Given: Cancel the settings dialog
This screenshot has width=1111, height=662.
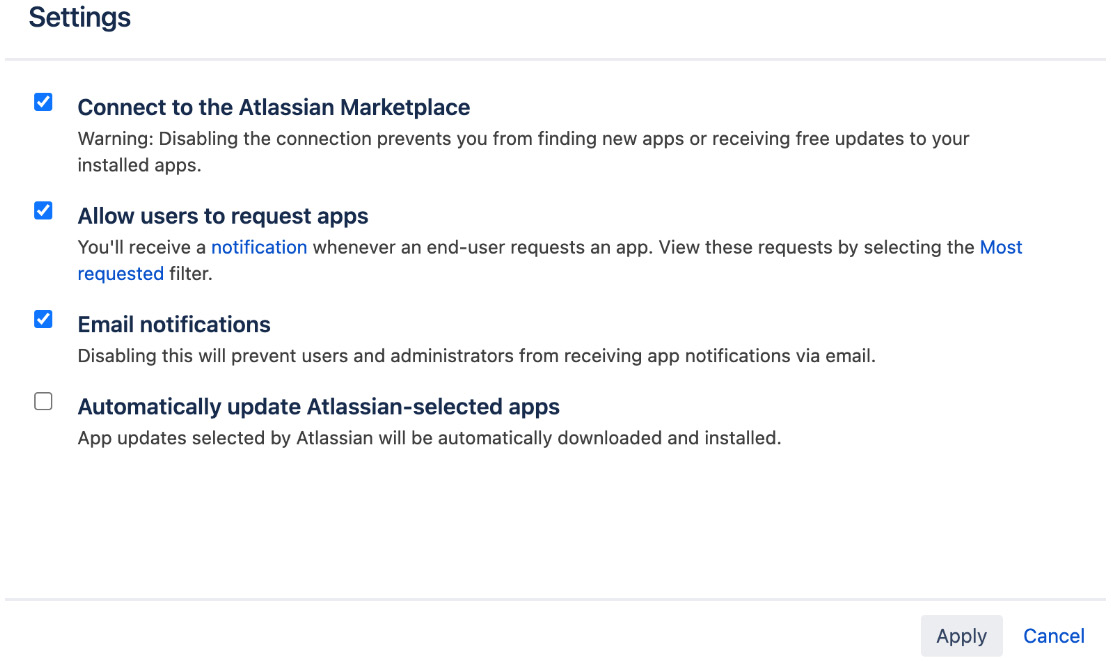Looking at the screenshot, I should coord(1054,636).
